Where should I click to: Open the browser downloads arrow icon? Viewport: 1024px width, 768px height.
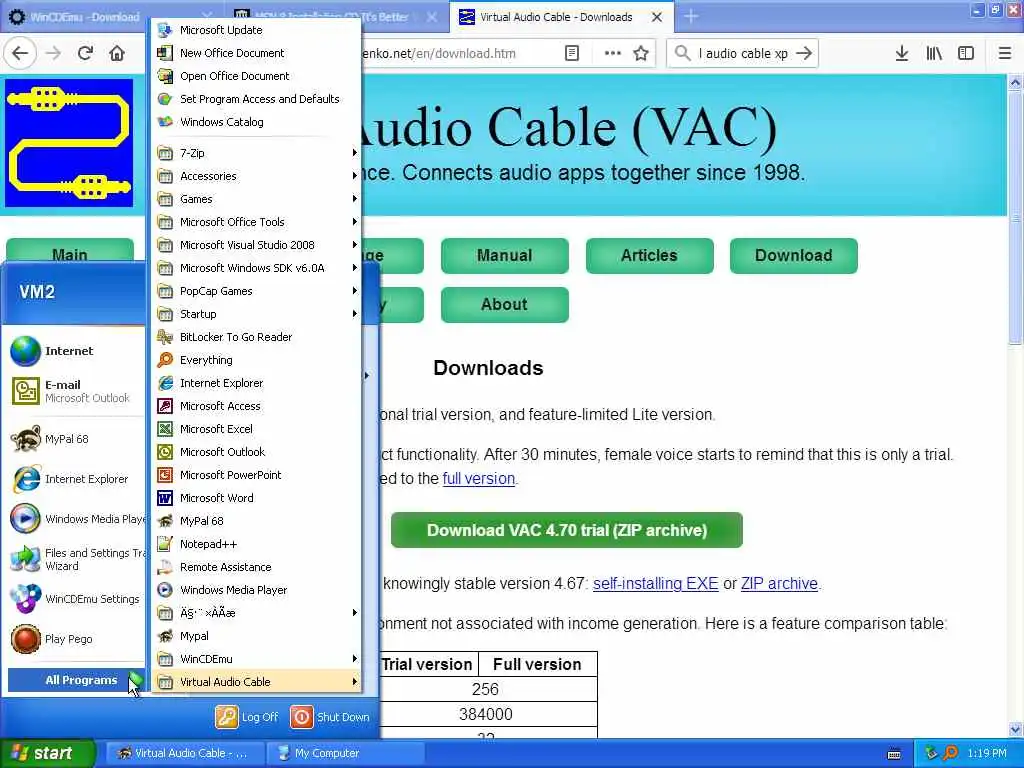click(902, 53)
